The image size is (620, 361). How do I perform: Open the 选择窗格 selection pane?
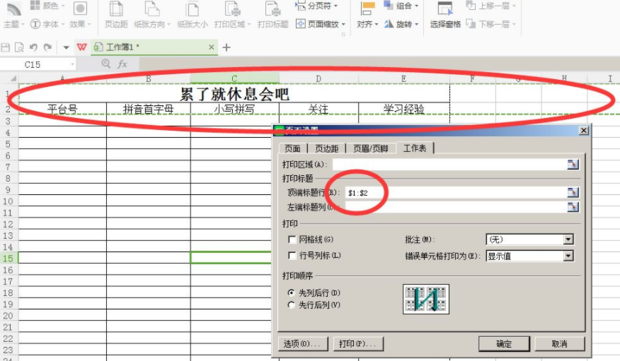point(445,16)
